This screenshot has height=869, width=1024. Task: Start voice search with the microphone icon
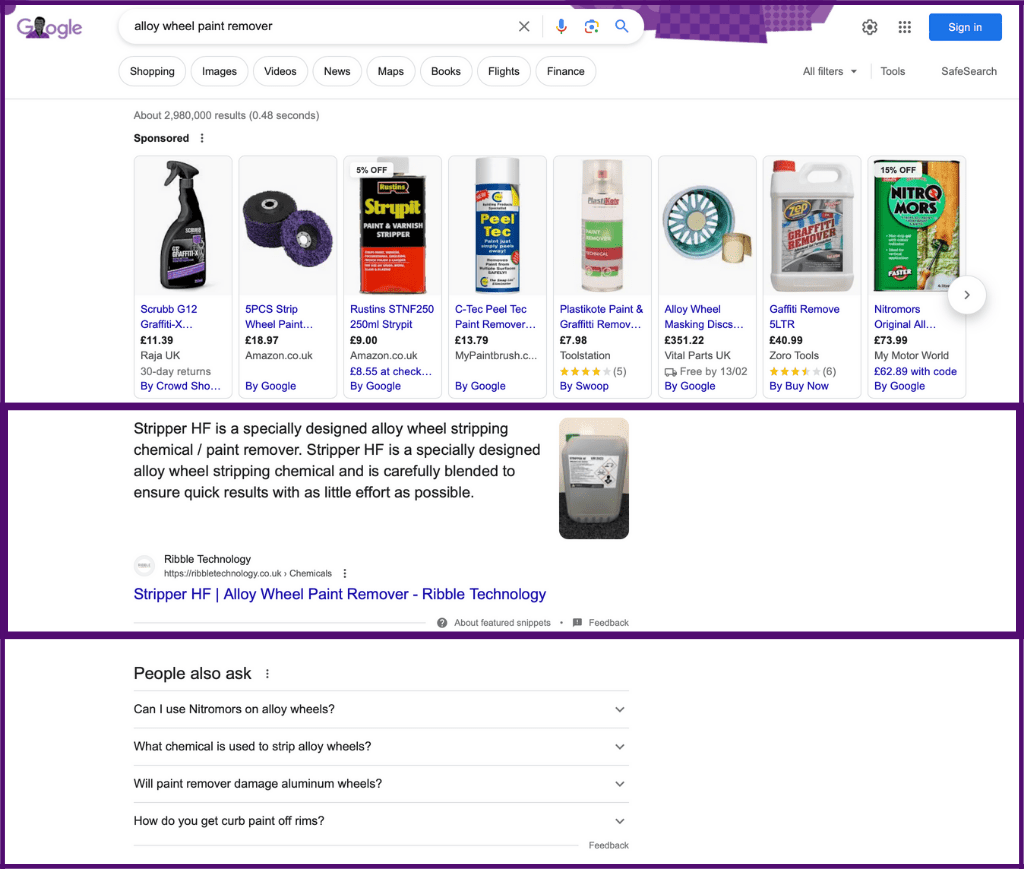coord(561,26)
